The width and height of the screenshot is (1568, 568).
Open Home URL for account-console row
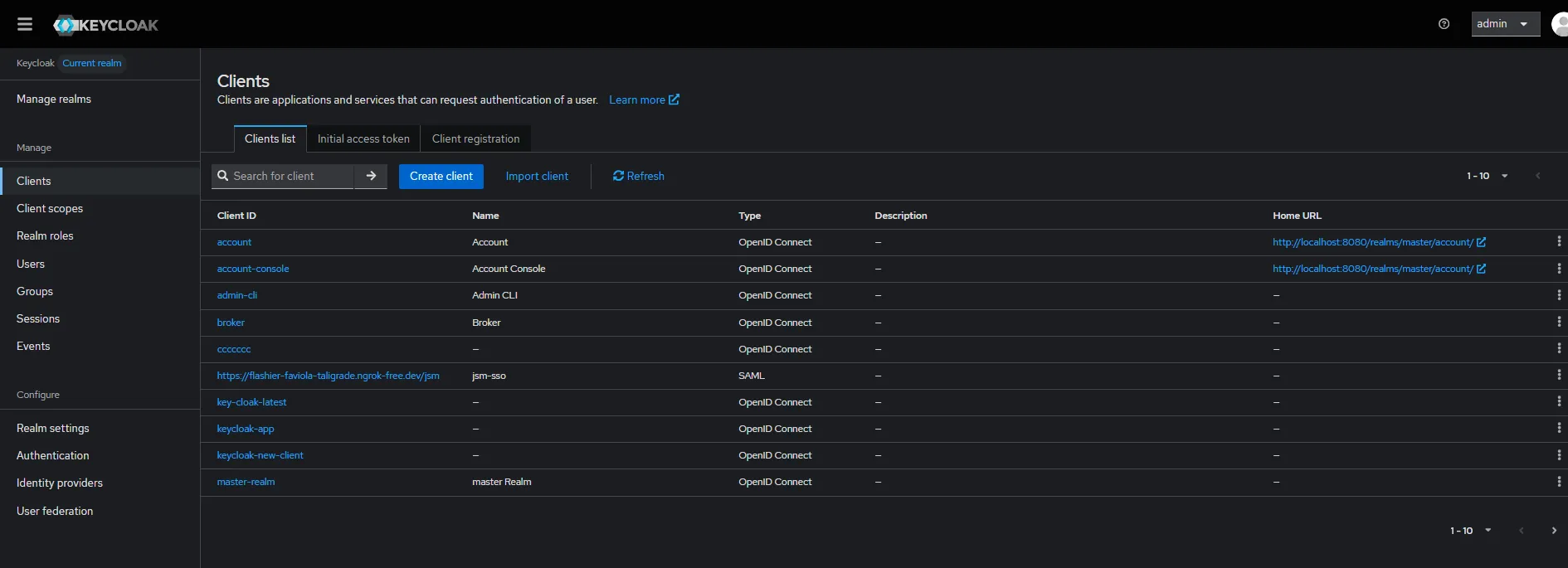pyautogui.click(x=1379, y=269)
